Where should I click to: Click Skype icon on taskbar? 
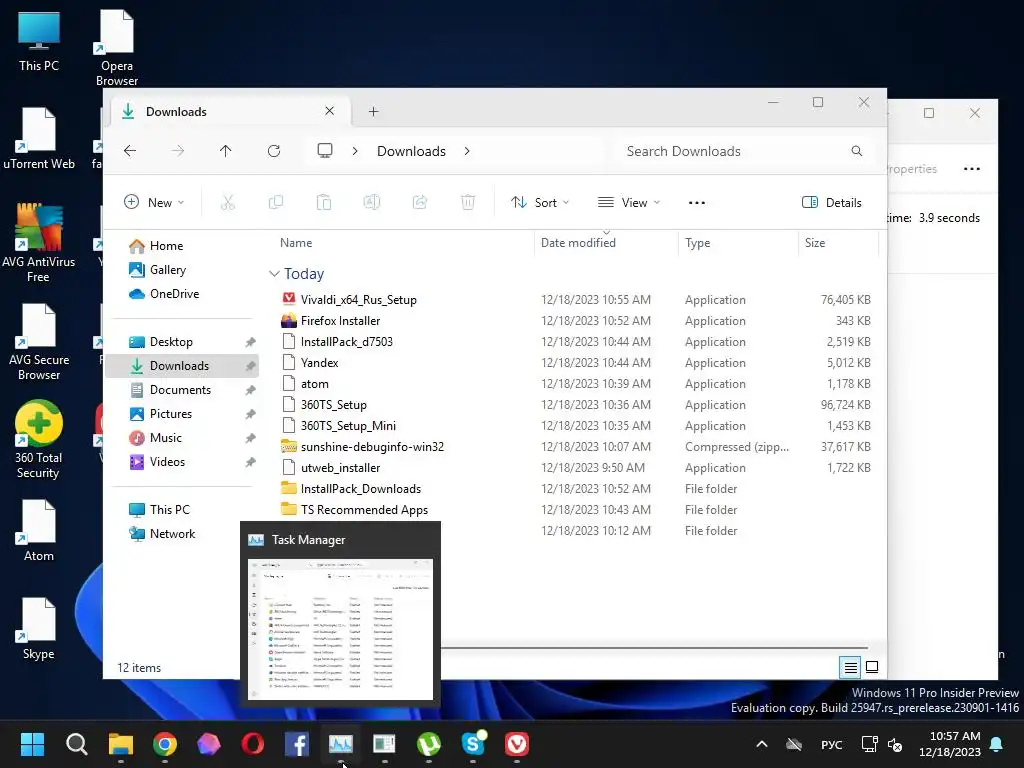[473, 744]
